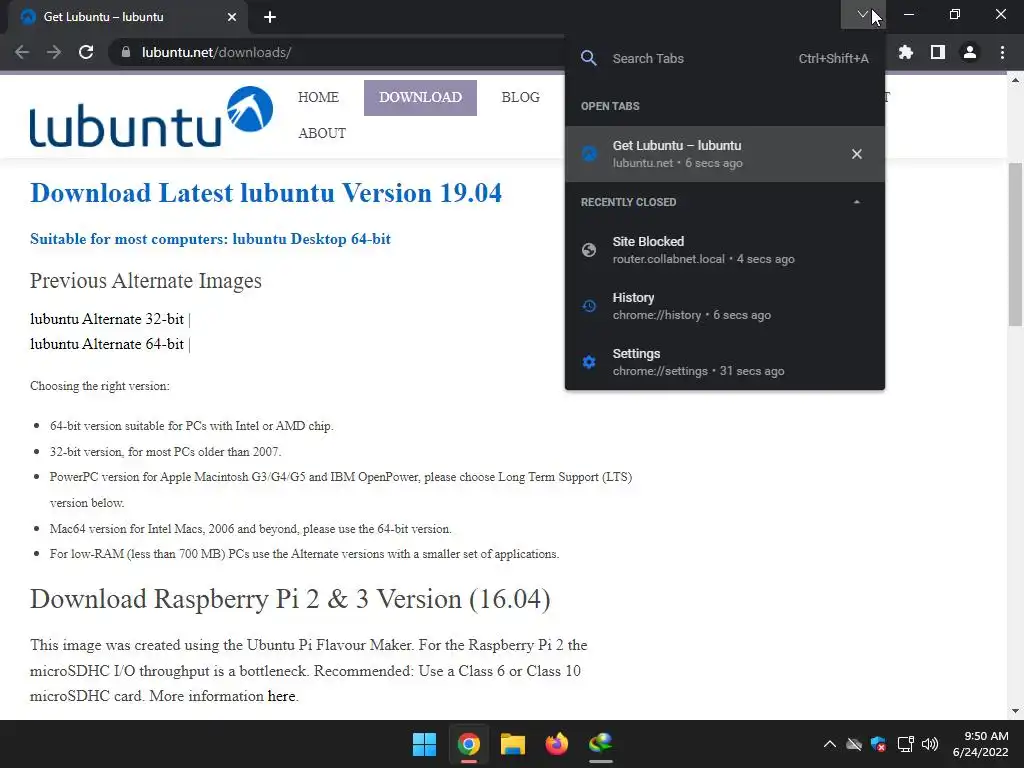The image size is (1024, 768).
Task: Click the Chrome back arrow button
Action: (22, 52)
